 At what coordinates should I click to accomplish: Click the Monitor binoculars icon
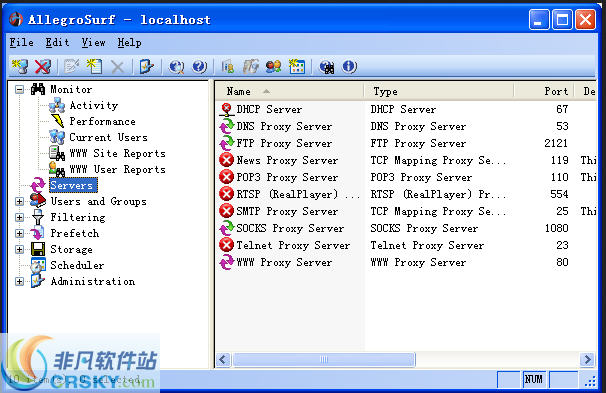38,89
